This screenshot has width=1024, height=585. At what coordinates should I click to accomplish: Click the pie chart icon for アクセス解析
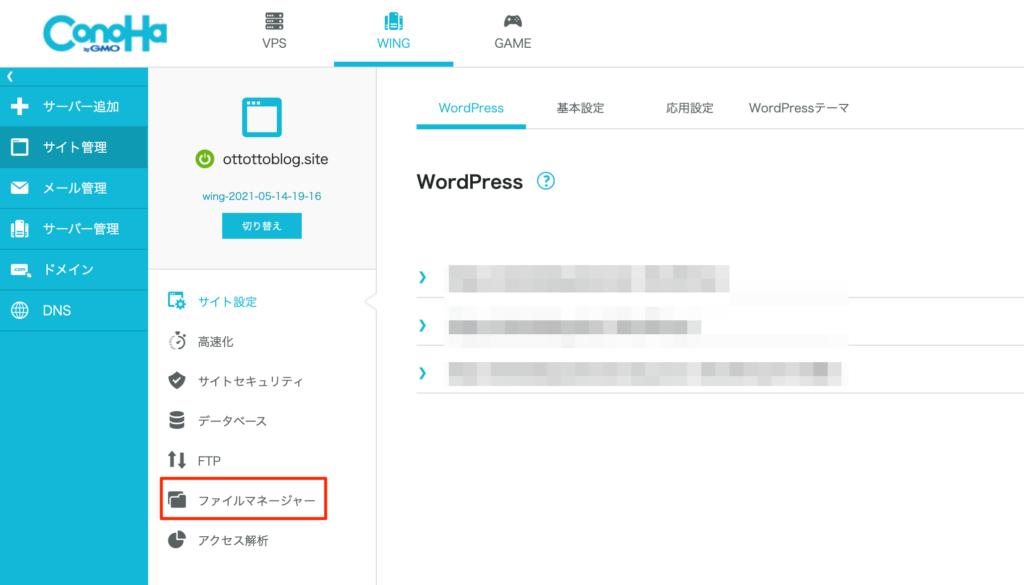(176, 540)
